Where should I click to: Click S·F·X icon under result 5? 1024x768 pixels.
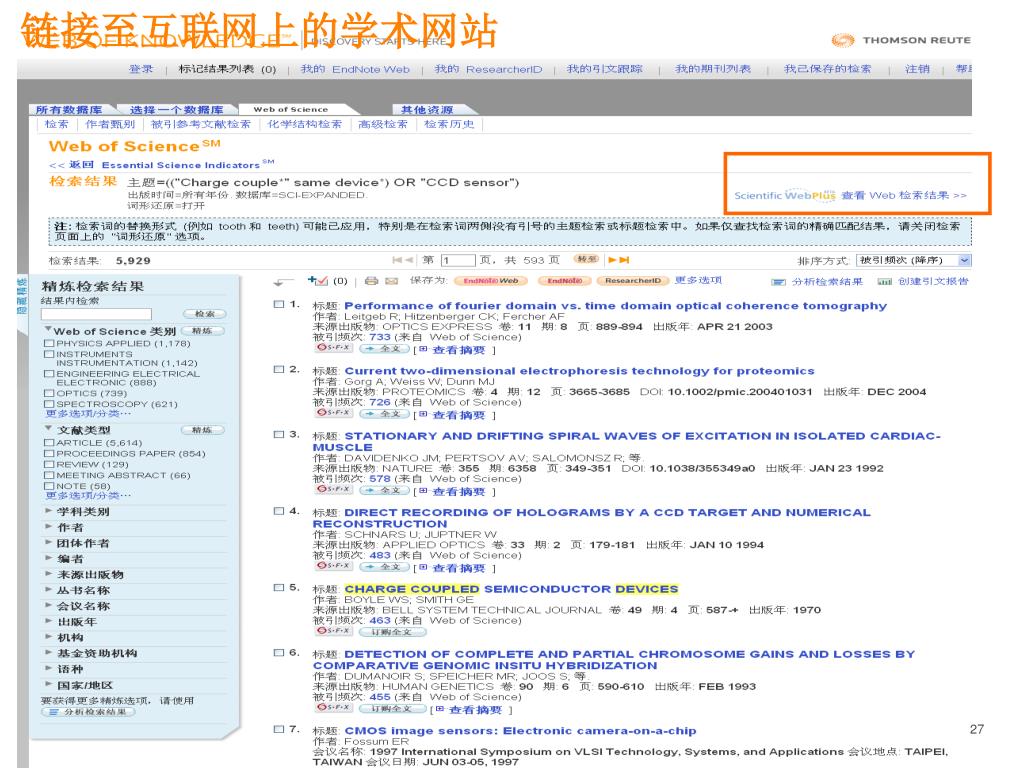coord(334,631)
